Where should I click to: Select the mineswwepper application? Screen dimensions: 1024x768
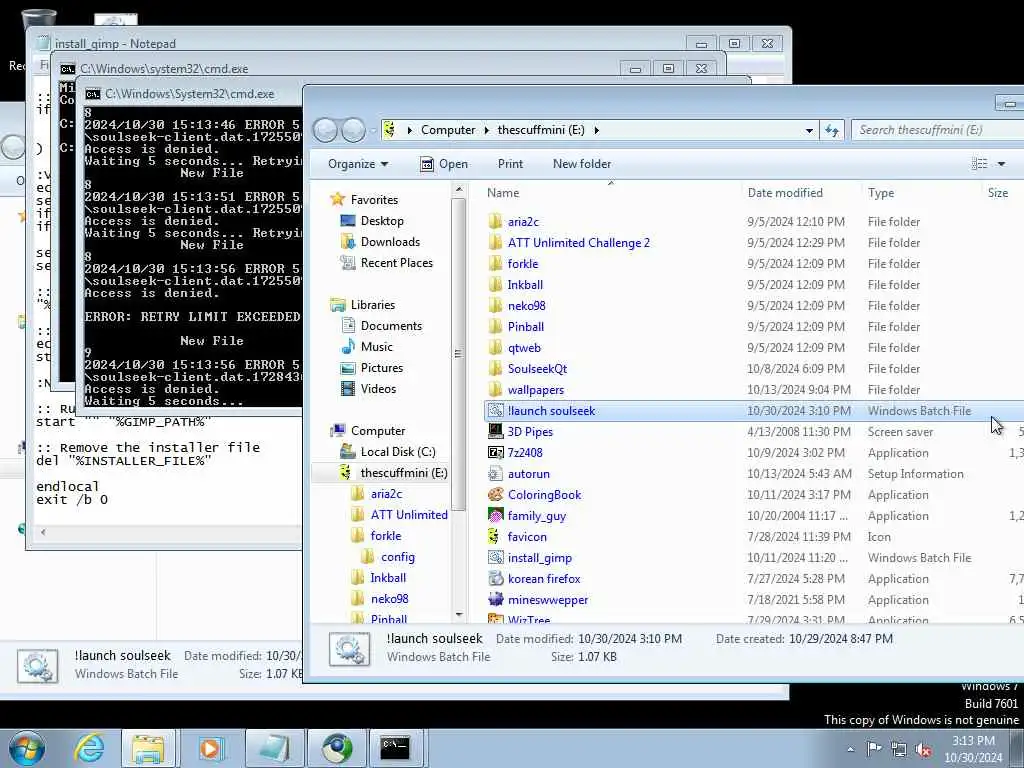point(547,600)
